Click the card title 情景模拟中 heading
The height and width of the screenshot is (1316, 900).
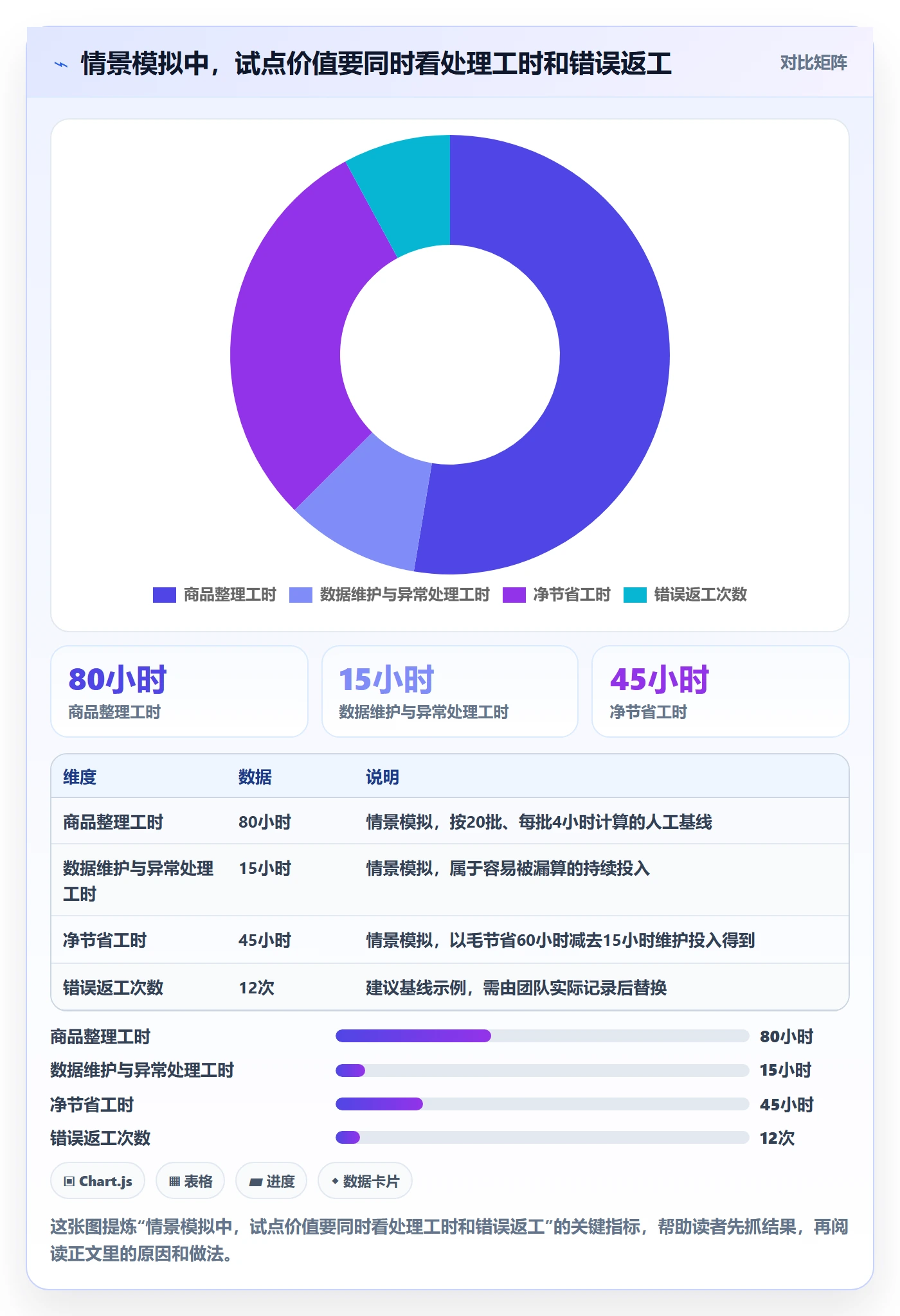point(376,64)
